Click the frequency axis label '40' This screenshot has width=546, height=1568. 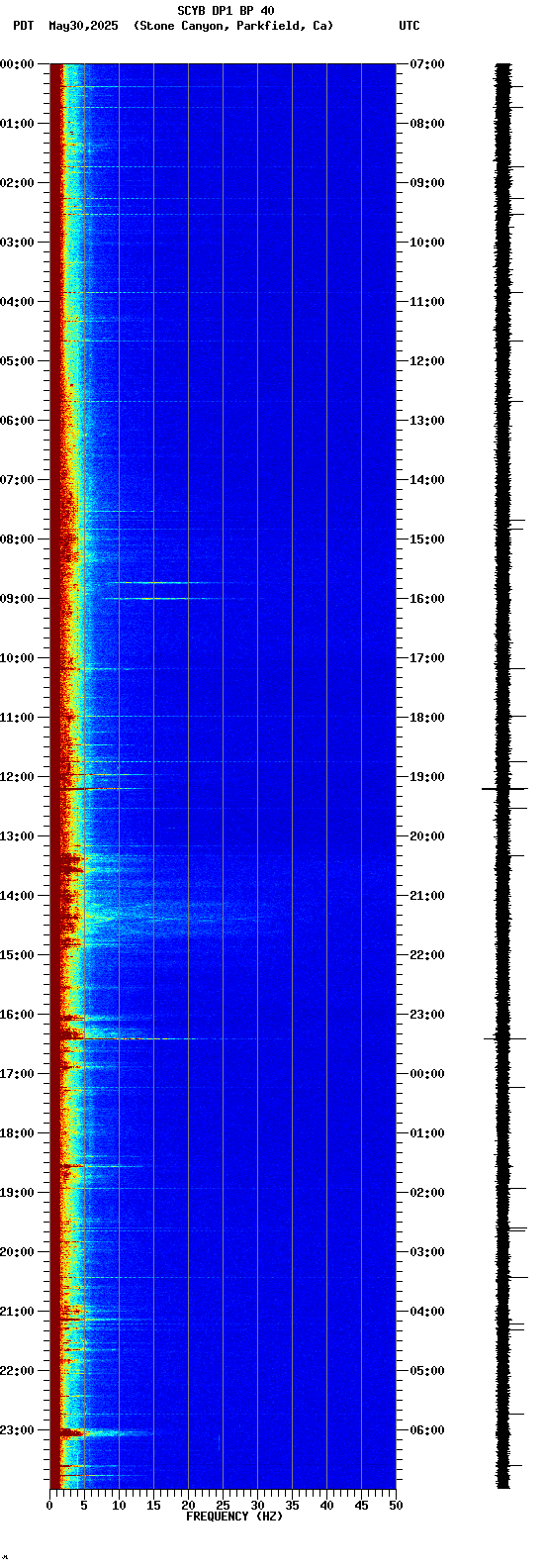pos(326,1506)
